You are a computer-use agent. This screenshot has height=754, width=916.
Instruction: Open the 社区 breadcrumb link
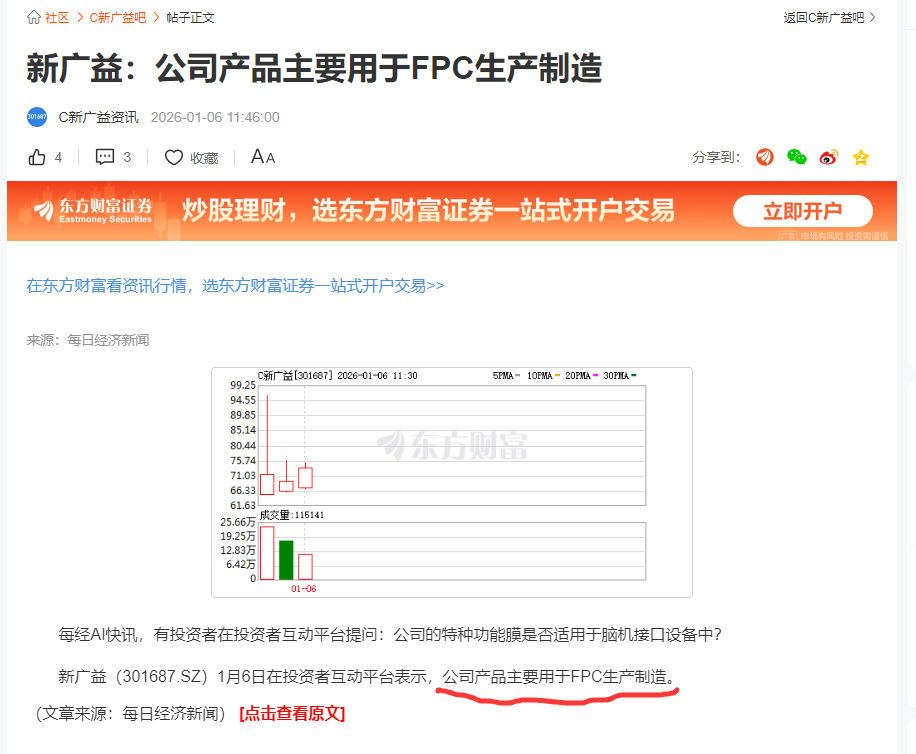click(57, 18)
